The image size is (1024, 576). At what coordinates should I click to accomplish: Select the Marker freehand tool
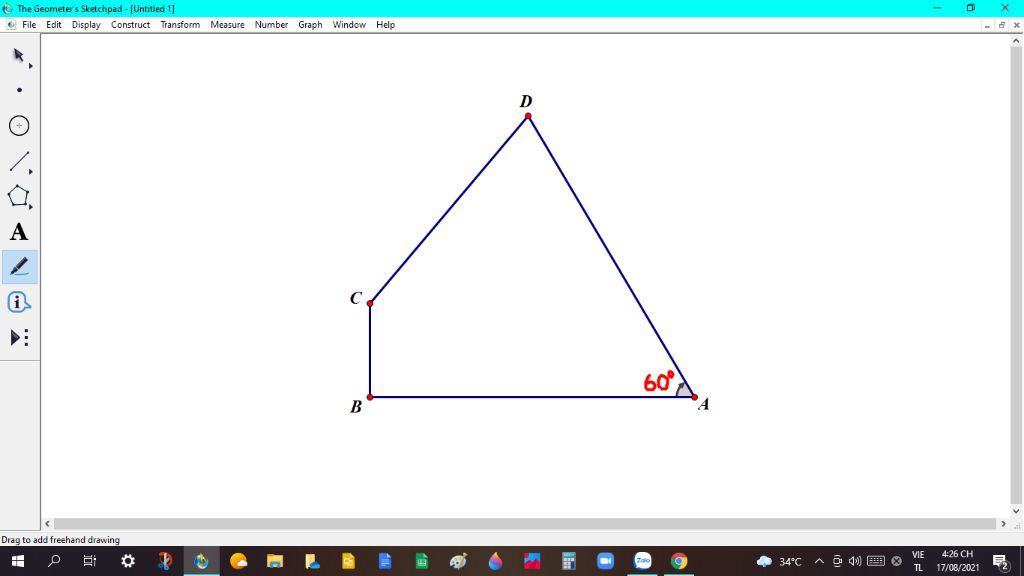[x=18, y=267]
